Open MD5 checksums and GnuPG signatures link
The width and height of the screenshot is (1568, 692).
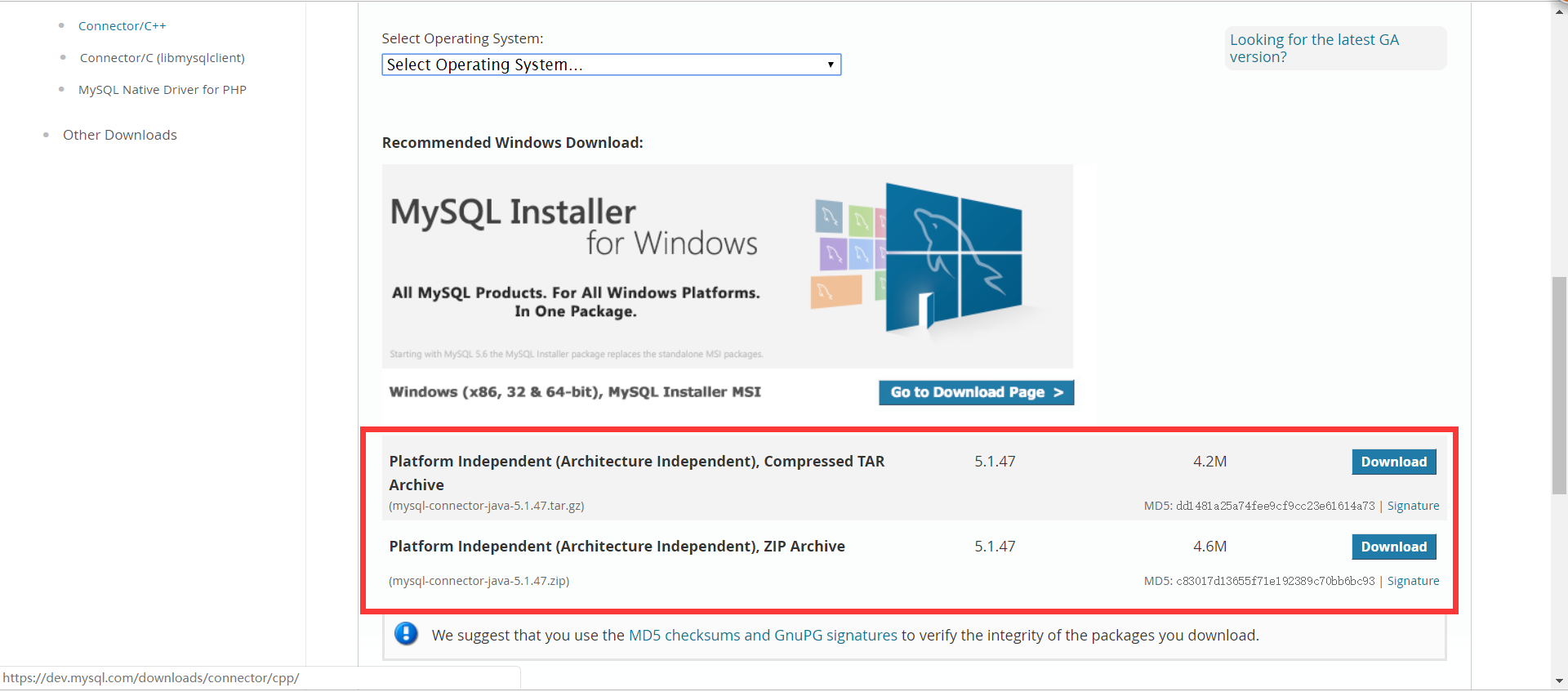point(763,635)
